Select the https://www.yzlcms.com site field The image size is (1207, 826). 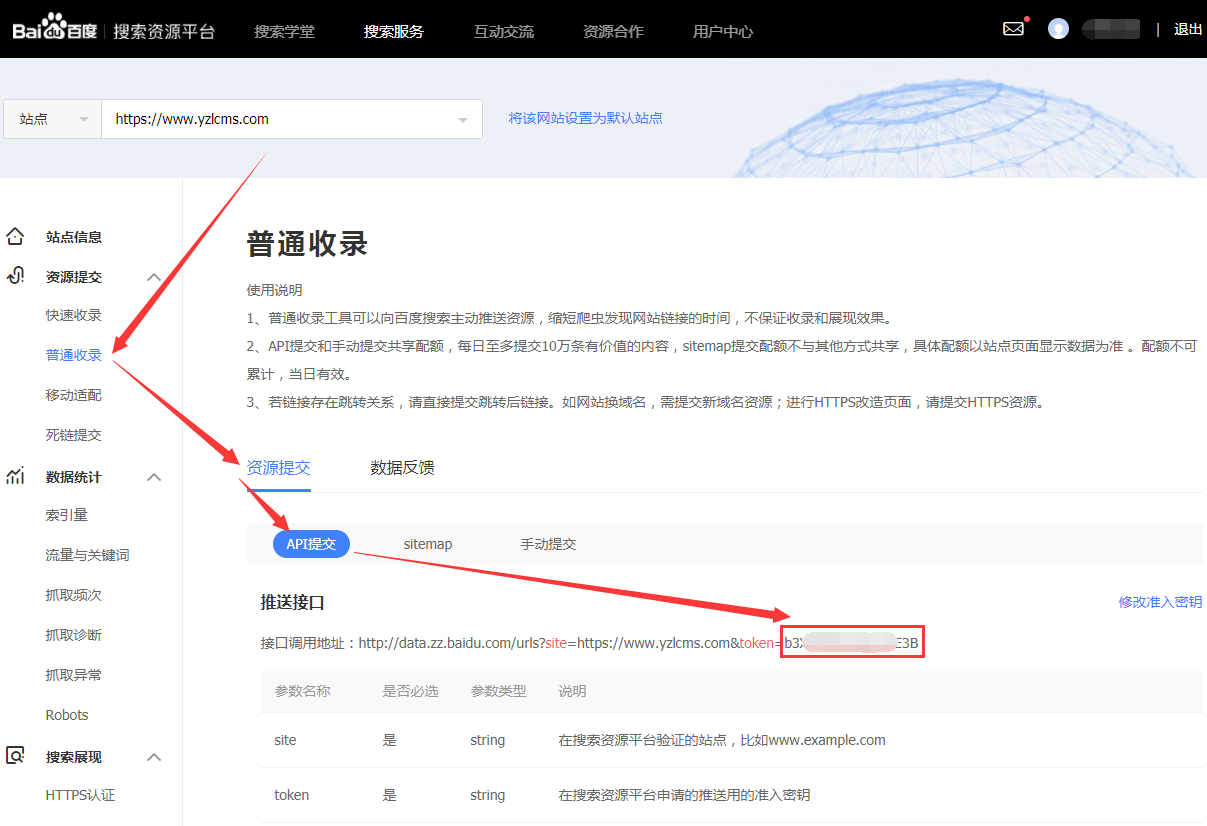(292, 119)
